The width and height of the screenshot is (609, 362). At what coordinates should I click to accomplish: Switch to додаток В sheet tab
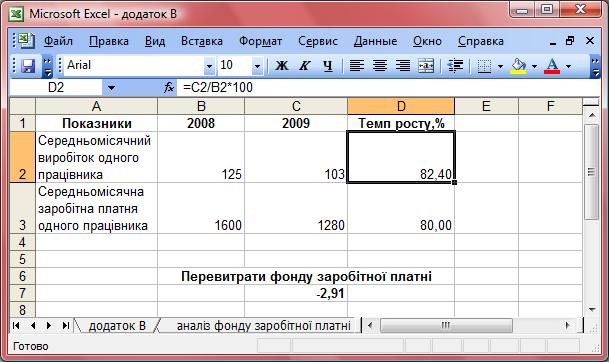click(x=117, y=325)
